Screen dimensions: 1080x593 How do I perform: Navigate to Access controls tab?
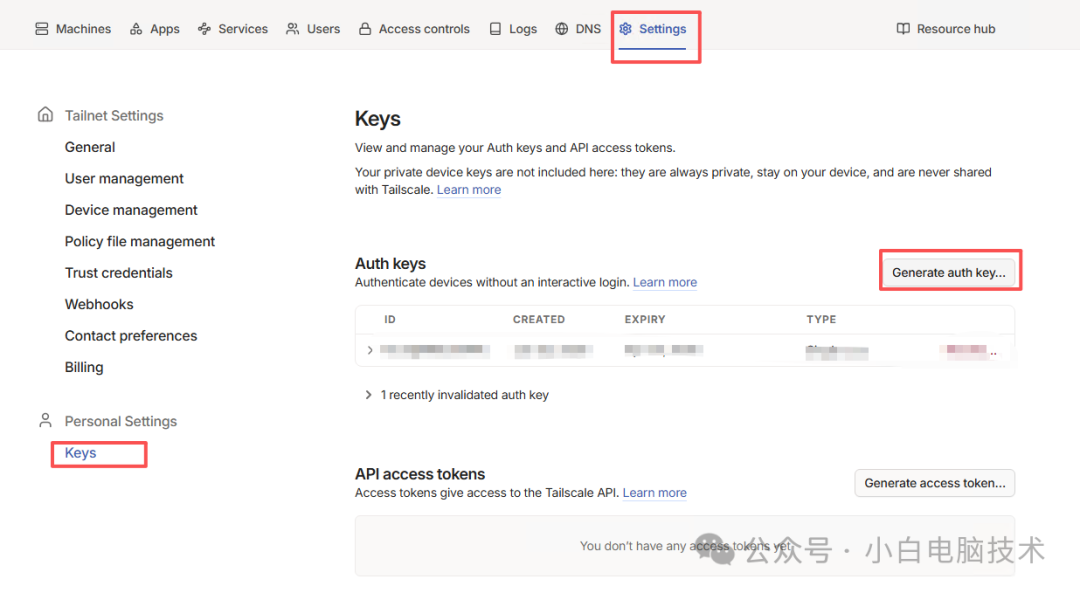click(x=414, y=29)
